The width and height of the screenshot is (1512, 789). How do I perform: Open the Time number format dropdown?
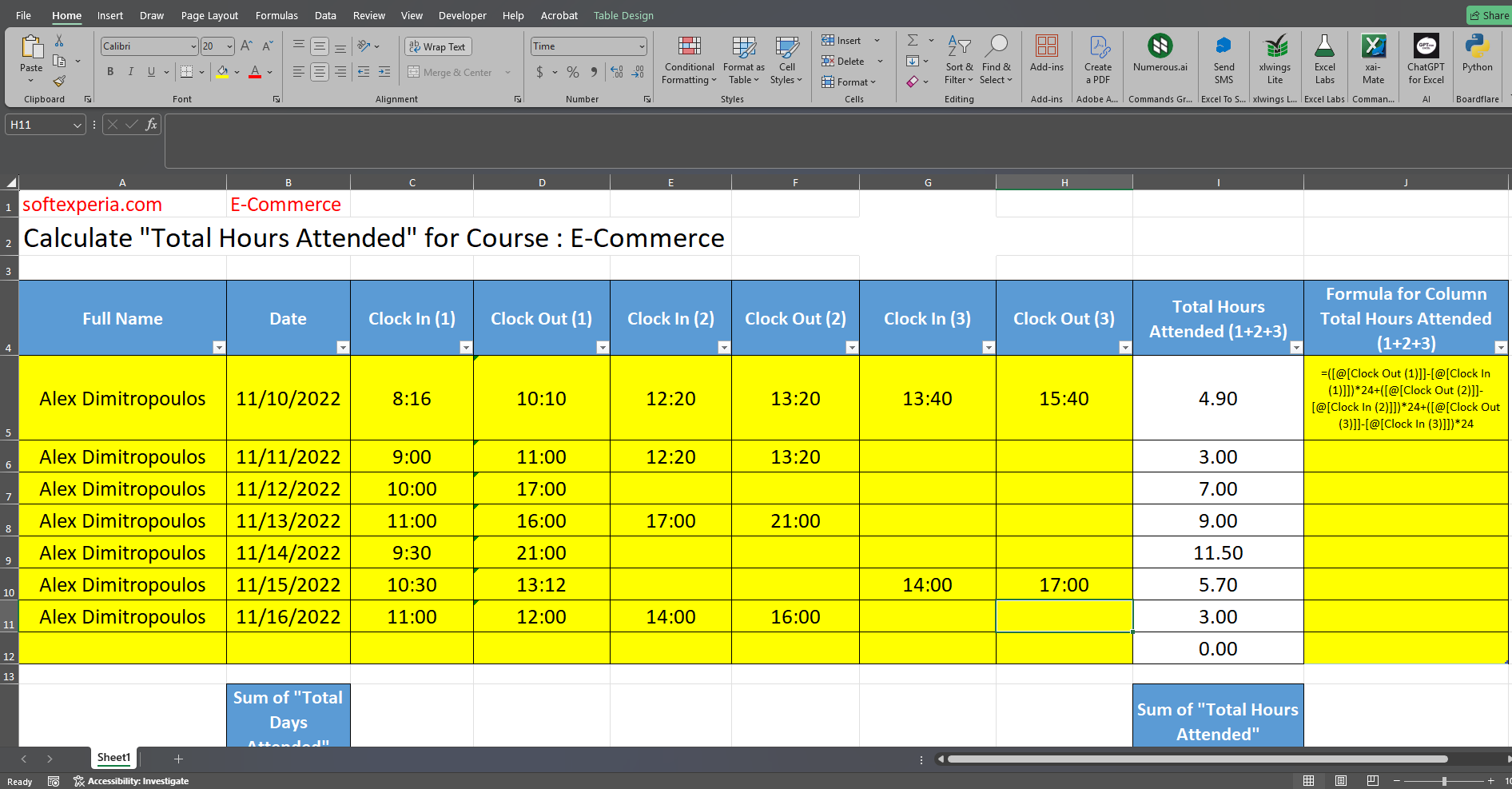[x=641, y=46]
